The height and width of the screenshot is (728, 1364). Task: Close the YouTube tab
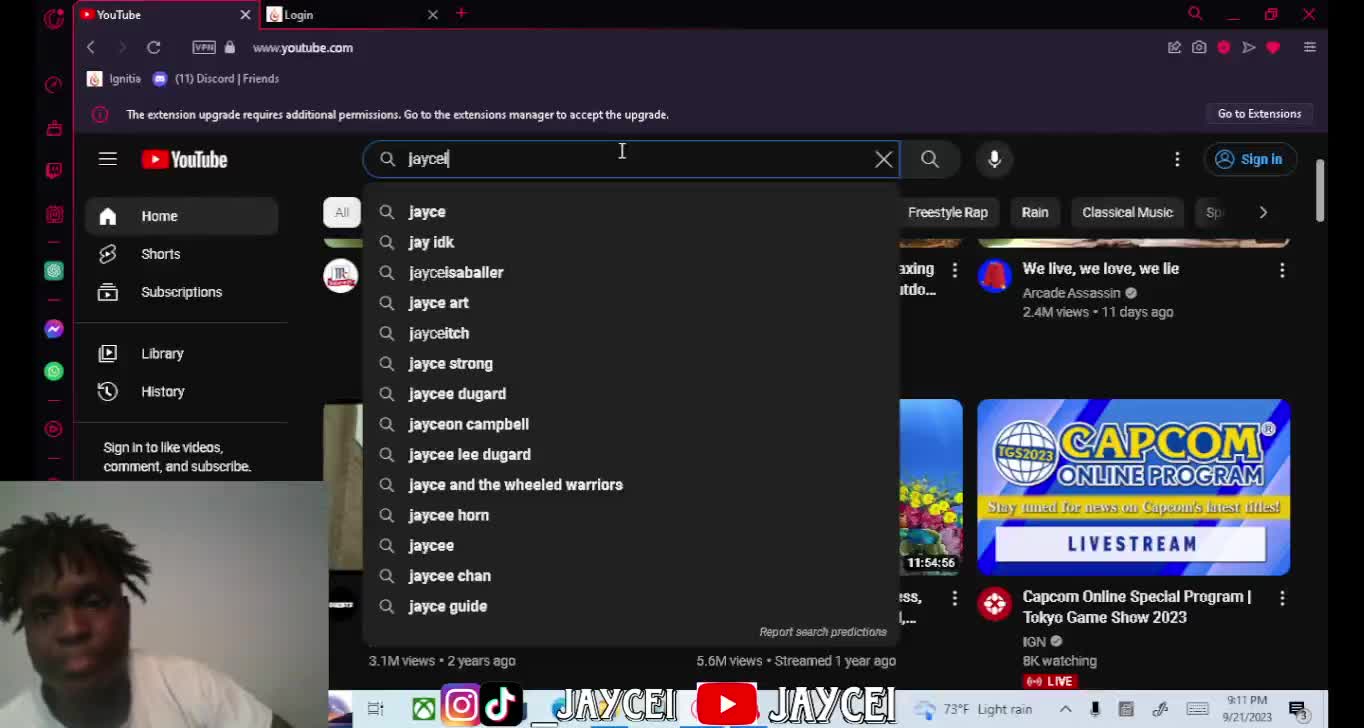pyautogui.click(x=245, y=15)
